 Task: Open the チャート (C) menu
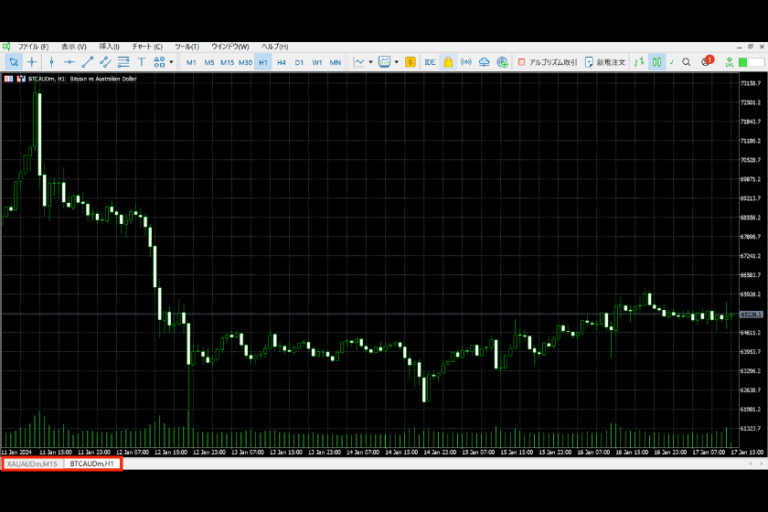click(x=146, y=47)
